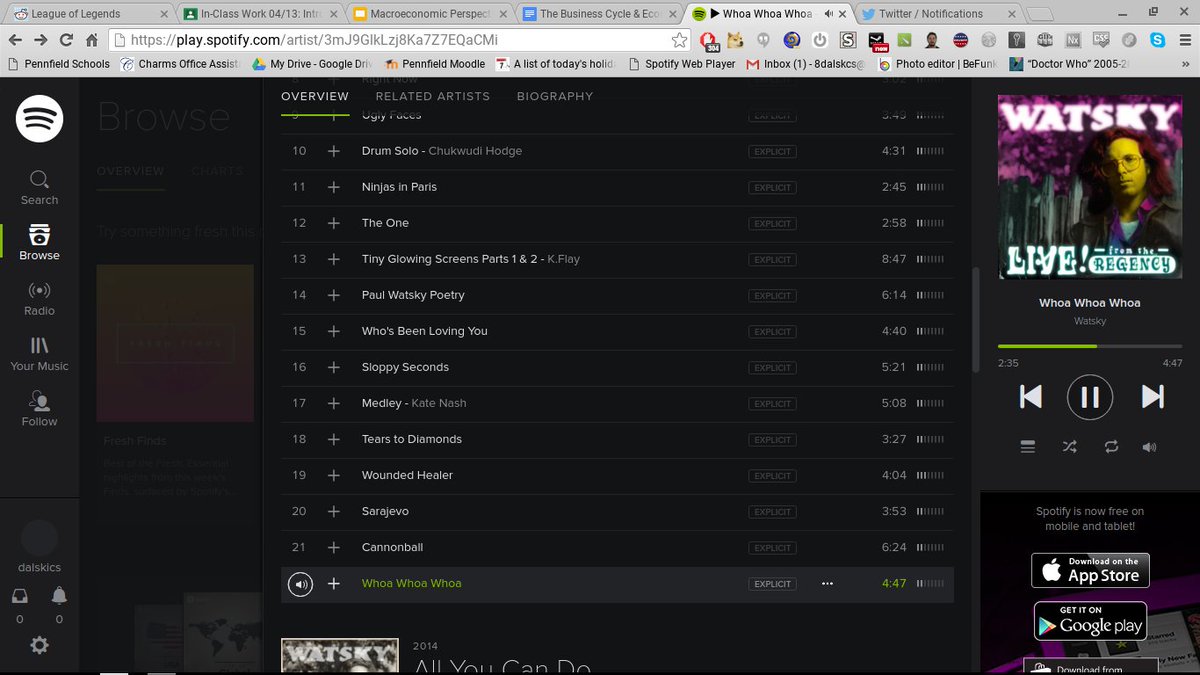
Task: Open Pennfield Schools bookmark
Action: tap(59, 64)
